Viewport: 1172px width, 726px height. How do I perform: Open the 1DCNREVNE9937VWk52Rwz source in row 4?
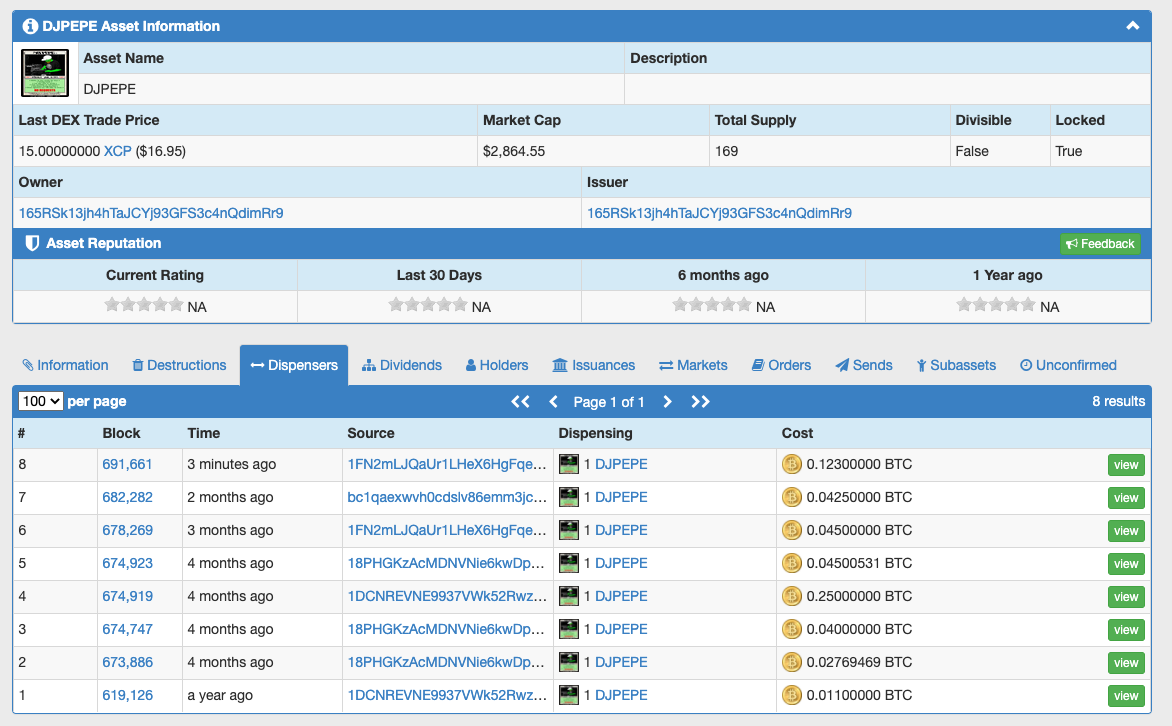point(447,596)
